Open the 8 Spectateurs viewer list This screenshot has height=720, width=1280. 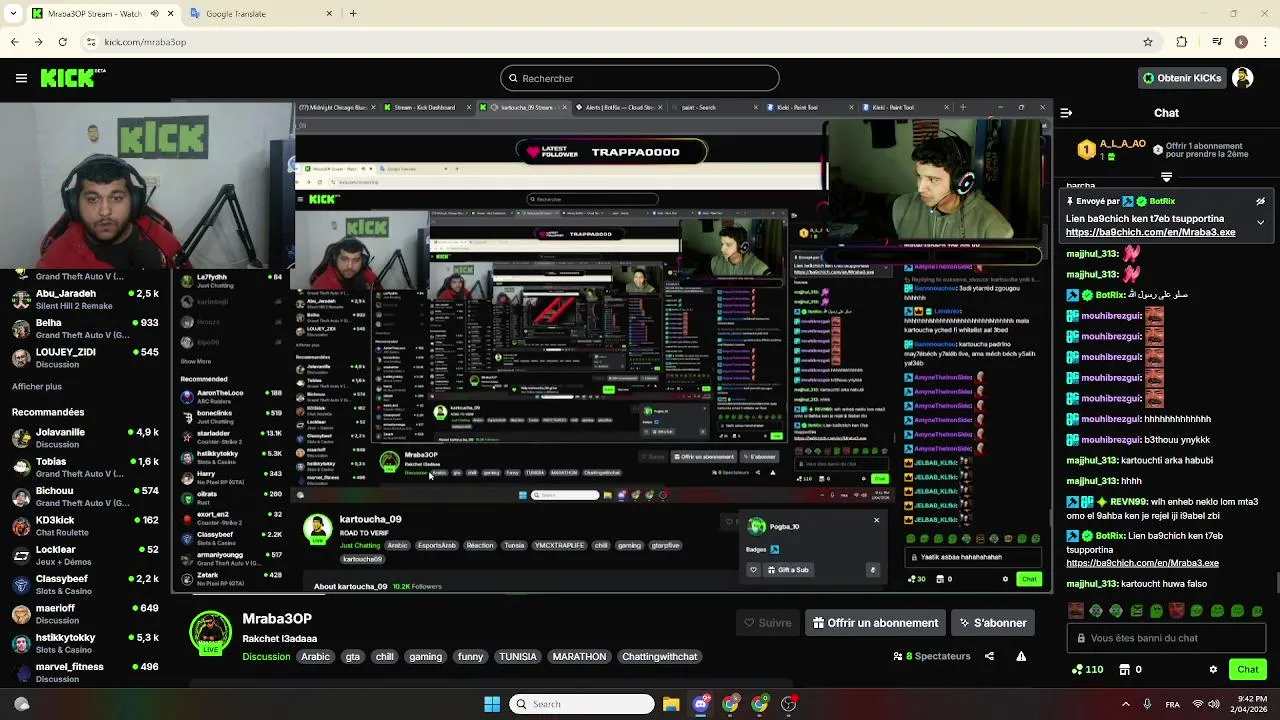932,656
